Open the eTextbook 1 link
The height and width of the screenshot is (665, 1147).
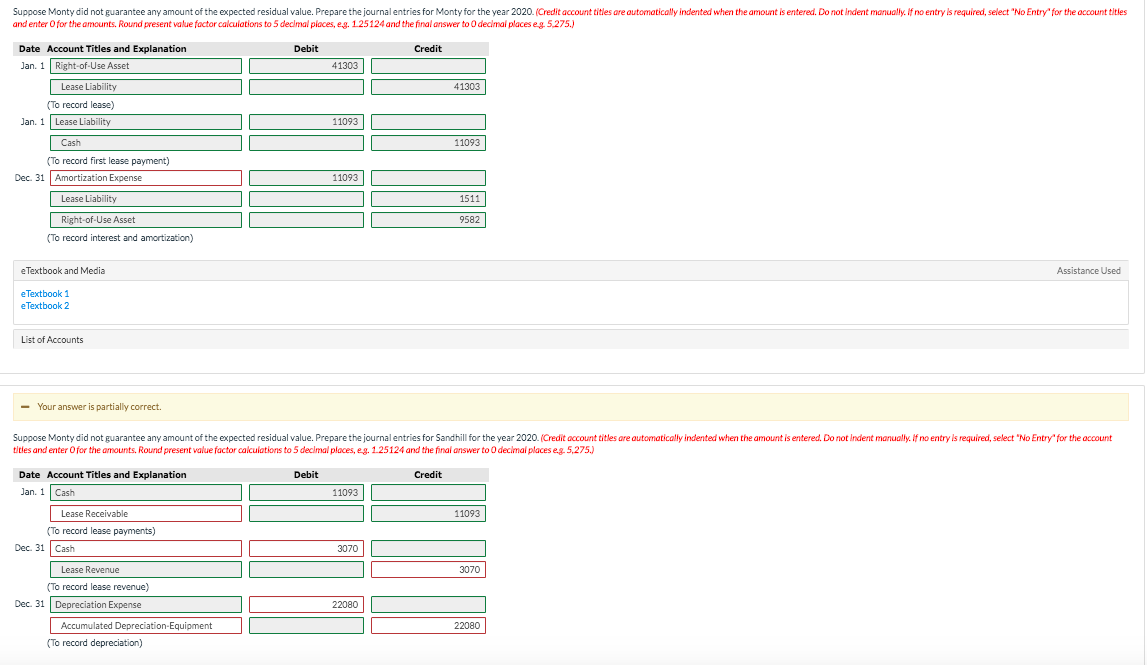45,294
